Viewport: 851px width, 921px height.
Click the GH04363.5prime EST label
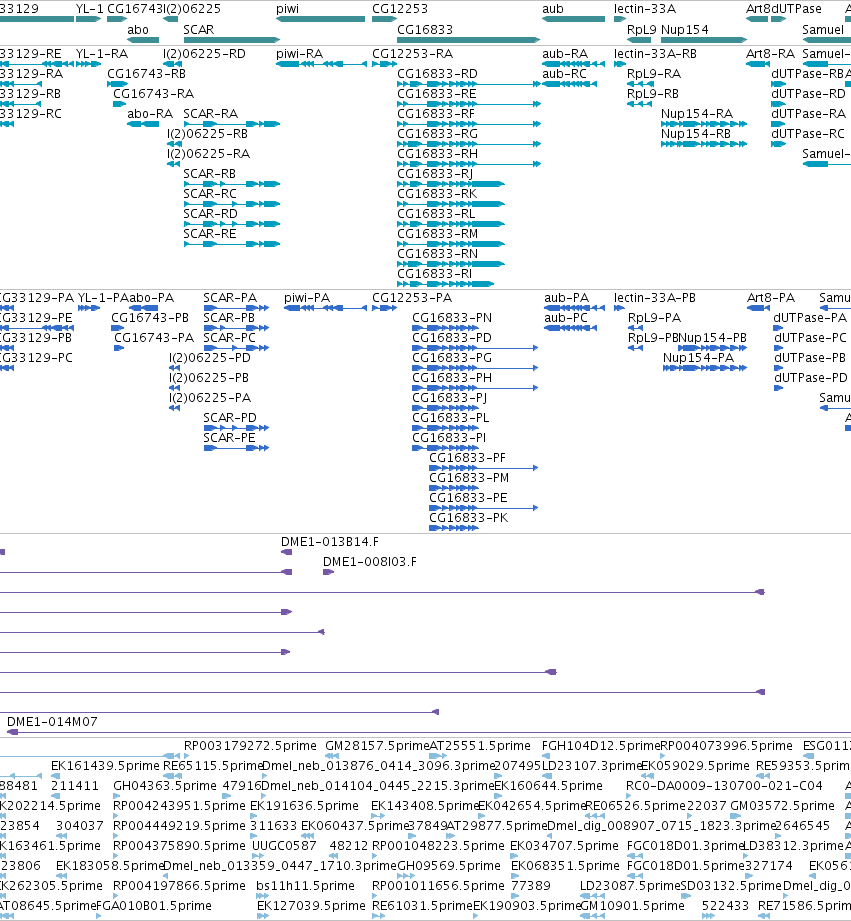pos(165,786)
